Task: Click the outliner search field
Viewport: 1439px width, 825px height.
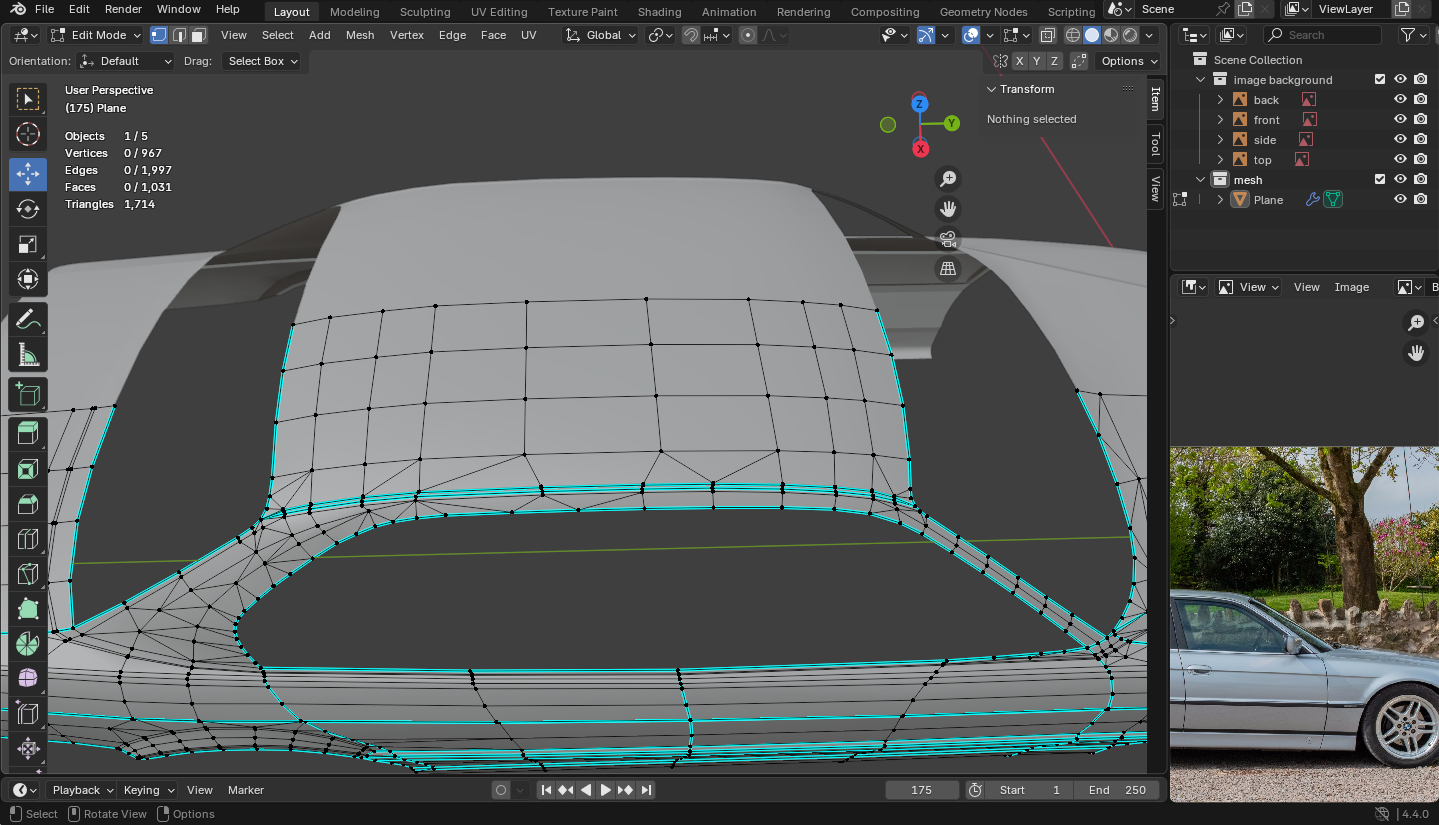Action: pyautogui.click(x=1322, y=35)
